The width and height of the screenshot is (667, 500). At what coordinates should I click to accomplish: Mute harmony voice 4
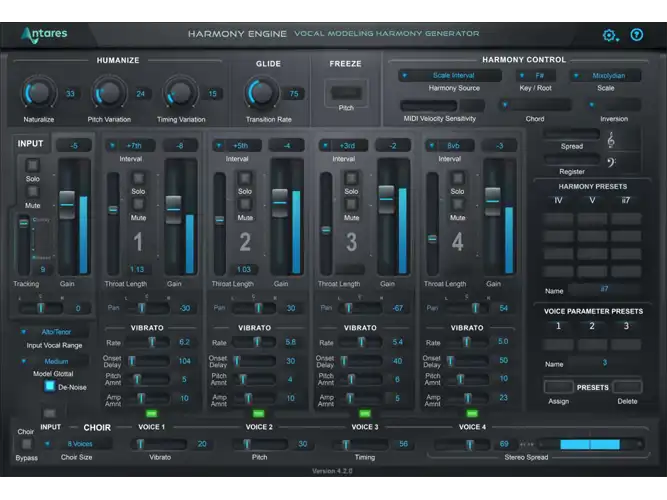pyautogui.click(x=457, y=204)
